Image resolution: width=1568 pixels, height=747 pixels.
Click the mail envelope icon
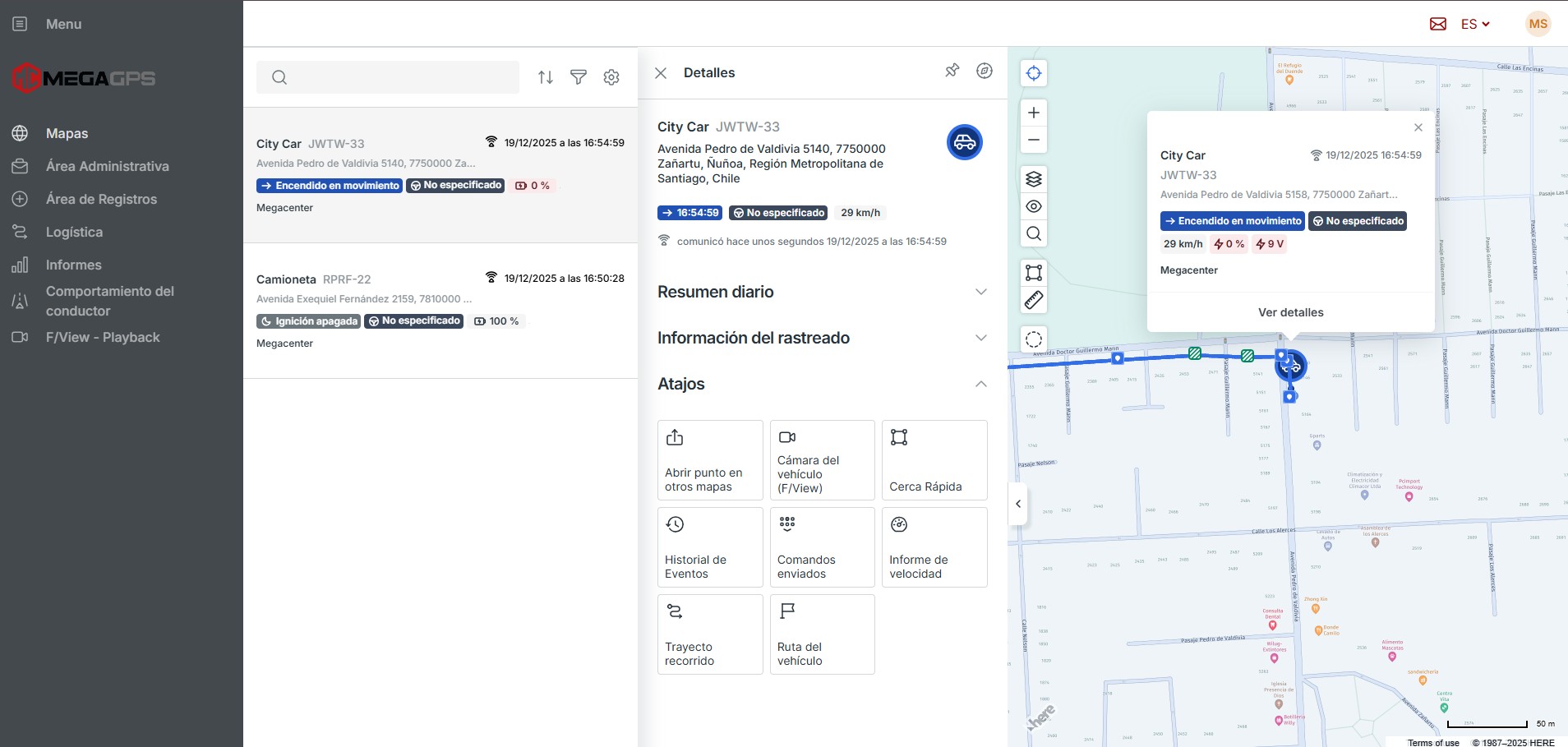click(x=1438, y=24)
